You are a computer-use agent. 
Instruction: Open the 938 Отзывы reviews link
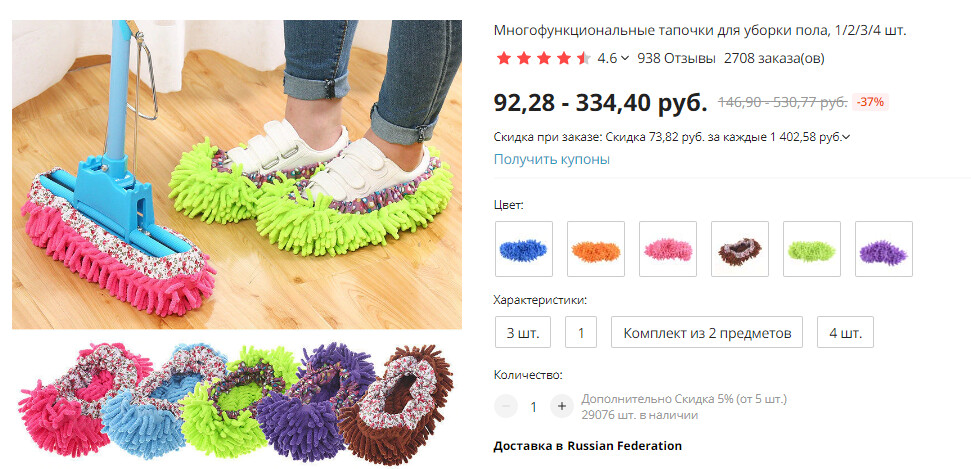[x=676, y=58]
